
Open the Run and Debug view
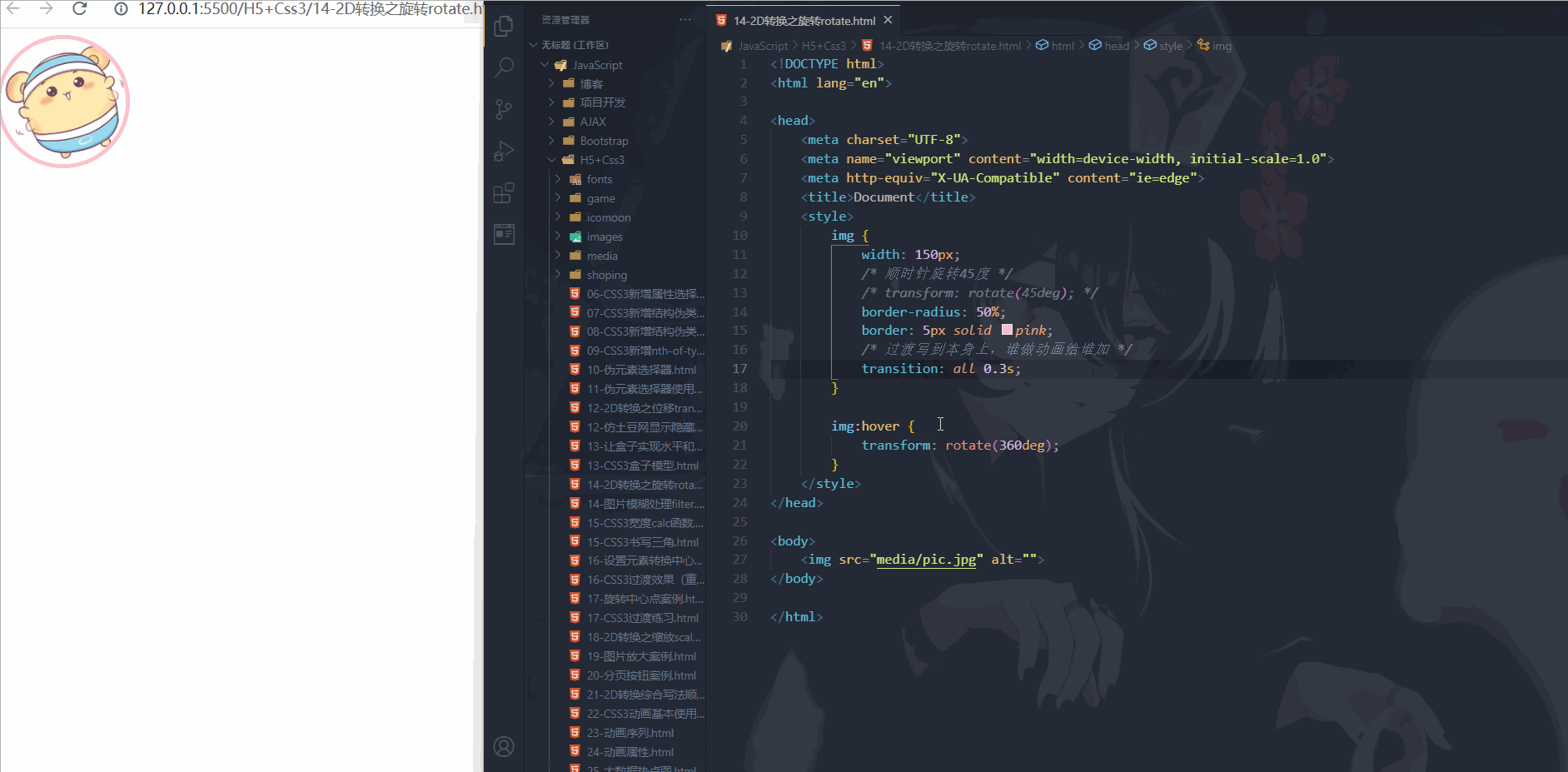click(504, 151)
